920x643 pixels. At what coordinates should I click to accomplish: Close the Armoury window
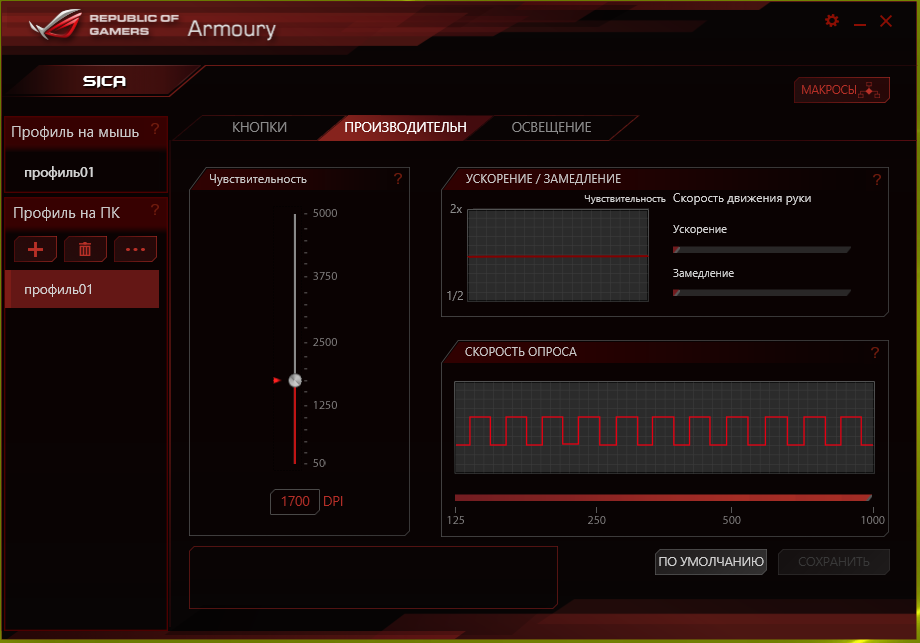tap(886, 22)
